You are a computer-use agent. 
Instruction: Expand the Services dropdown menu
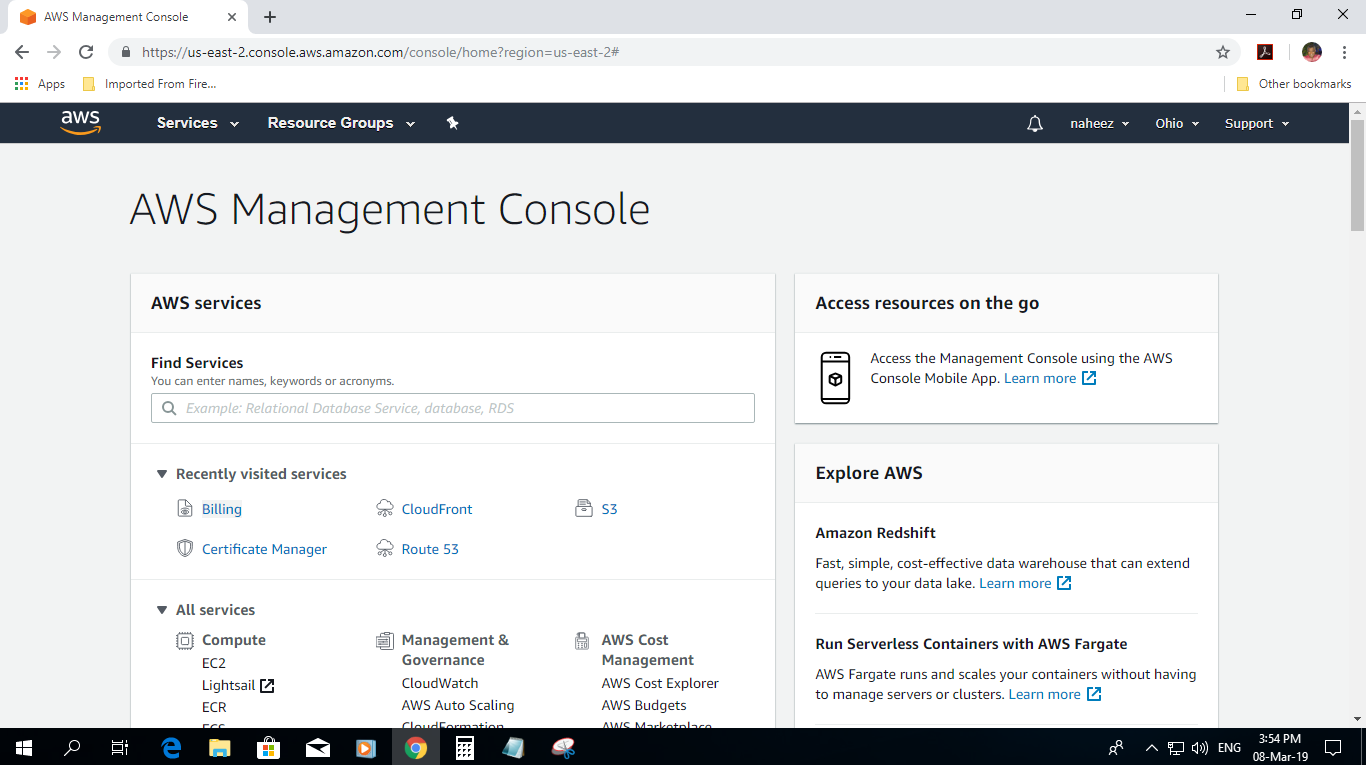(x=198, y=123)
